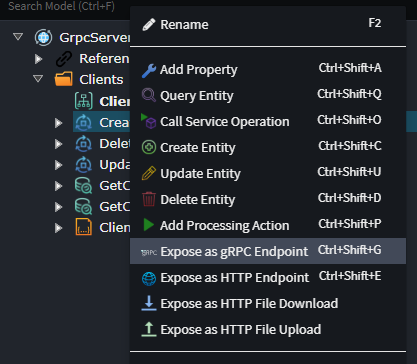
Task: Click the pencil icon beside Rename
Action: pyautogui.click(x=149, y=25)
